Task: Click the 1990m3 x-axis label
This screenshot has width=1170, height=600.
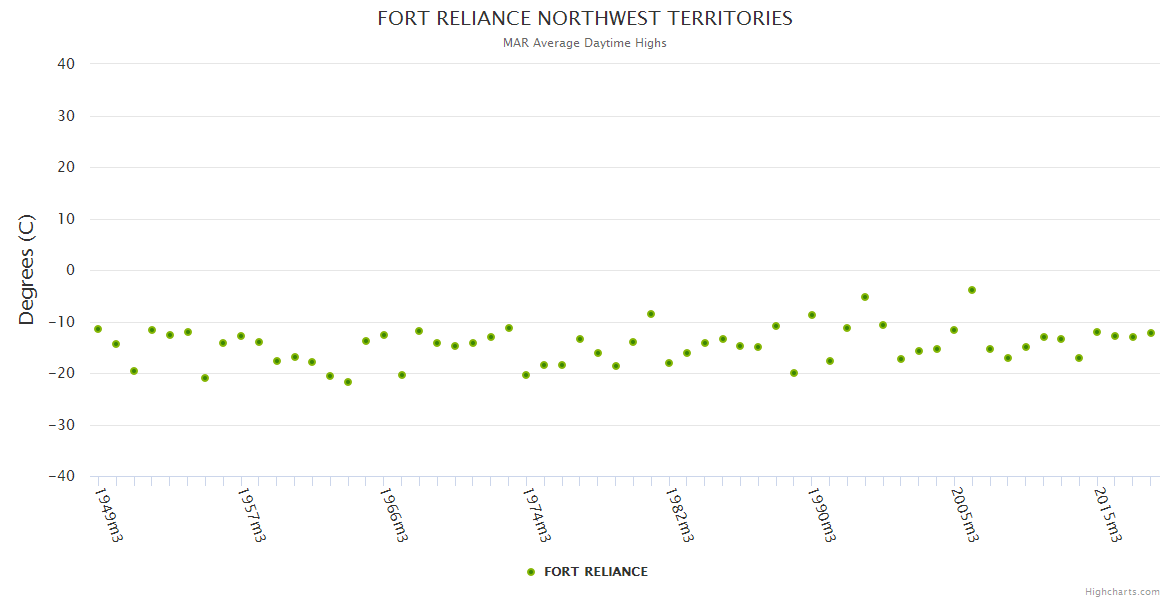Action: (821, 514)
